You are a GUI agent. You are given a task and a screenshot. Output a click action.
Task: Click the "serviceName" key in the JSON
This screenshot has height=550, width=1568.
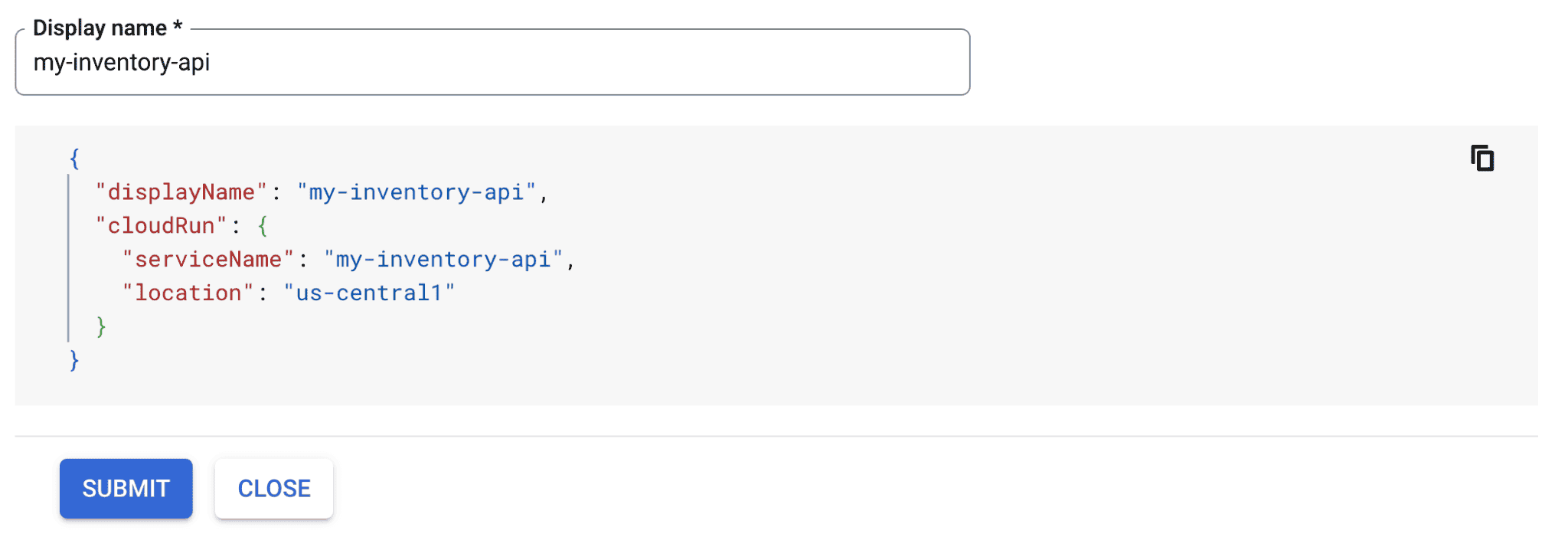click(207, 260)
